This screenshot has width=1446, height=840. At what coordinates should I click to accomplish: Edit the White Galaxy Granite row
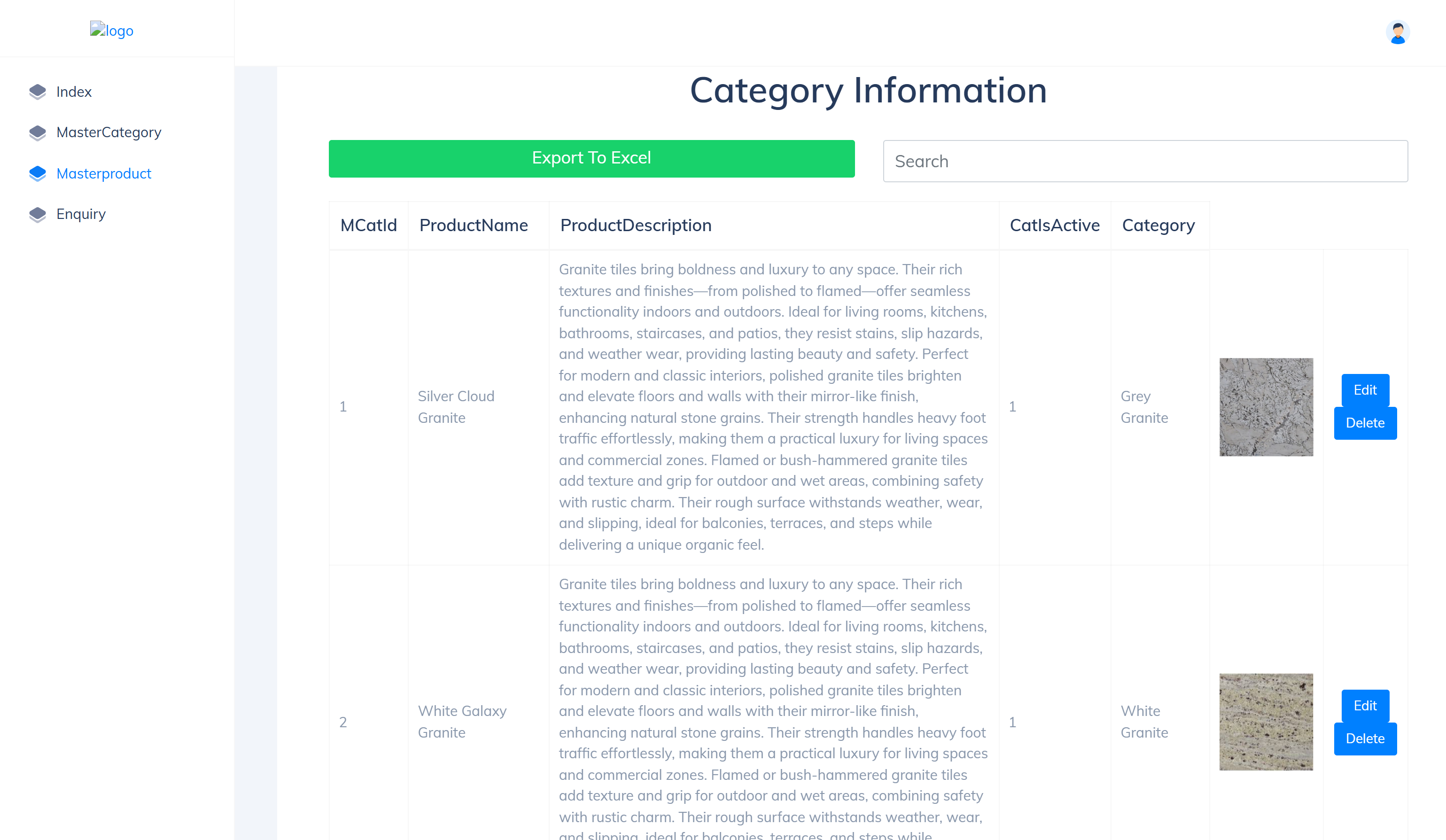[1365, 706]
